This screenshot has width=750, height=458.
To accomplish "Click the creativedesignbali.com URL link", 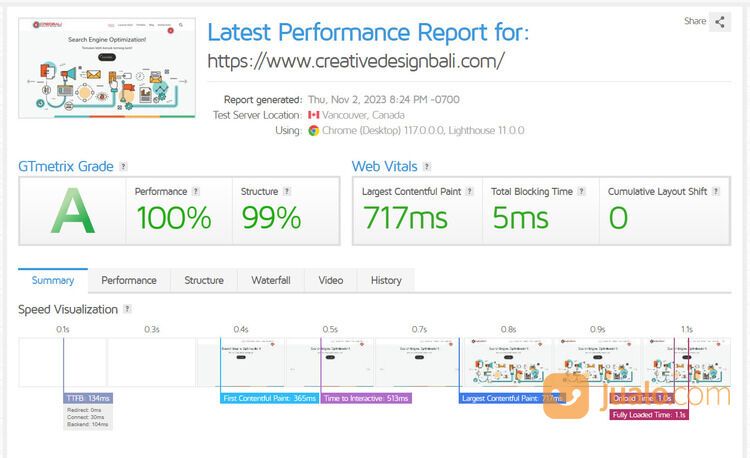I will 355,60.
